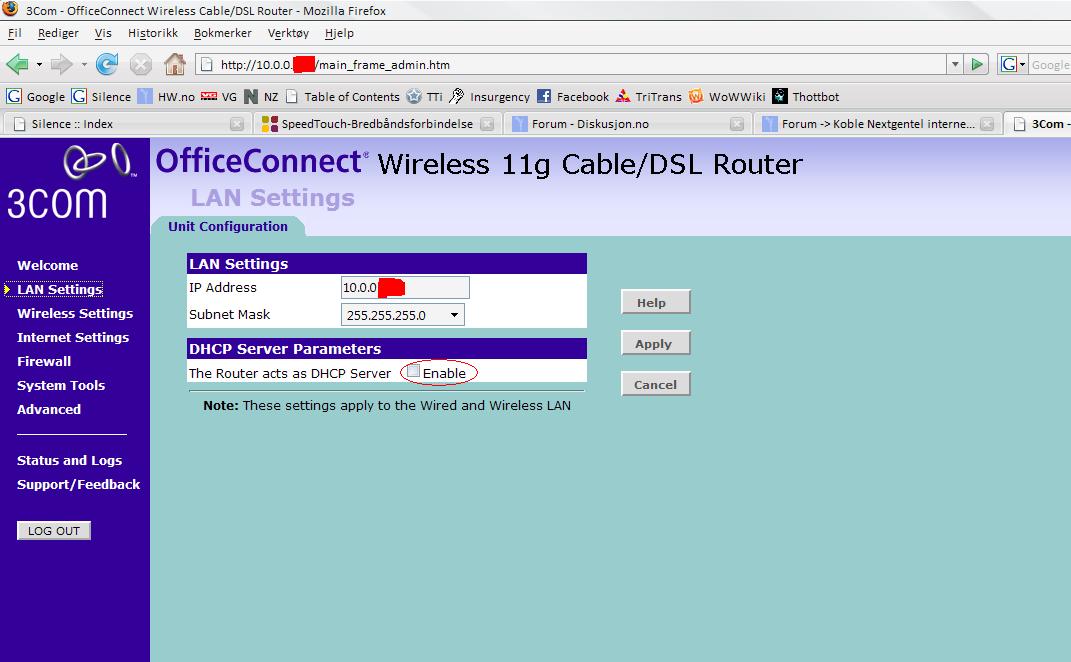Open the Table of Contents bookmark

pos(342,96)
